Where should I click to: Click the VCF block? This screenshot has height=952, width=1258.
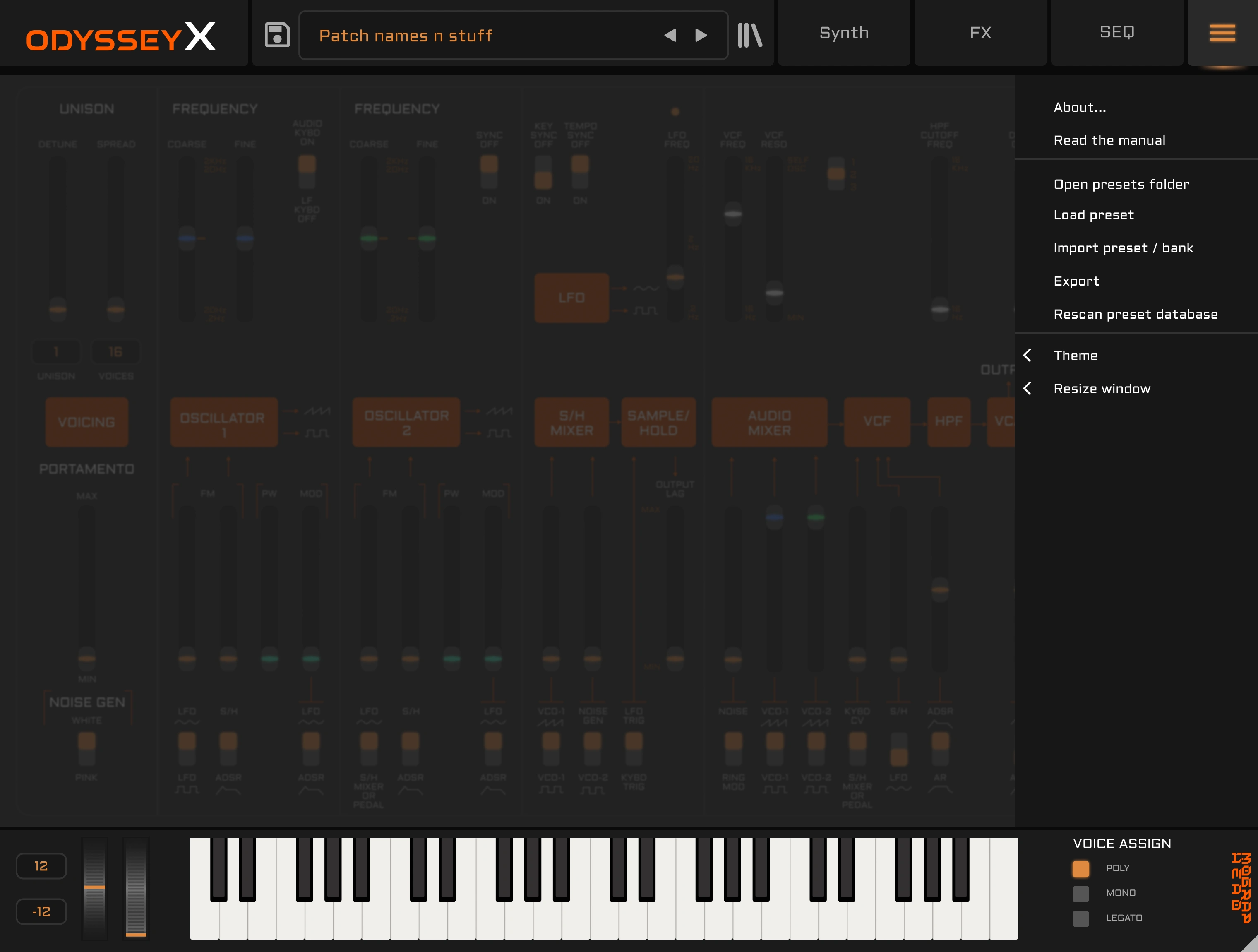pos(877,422)
